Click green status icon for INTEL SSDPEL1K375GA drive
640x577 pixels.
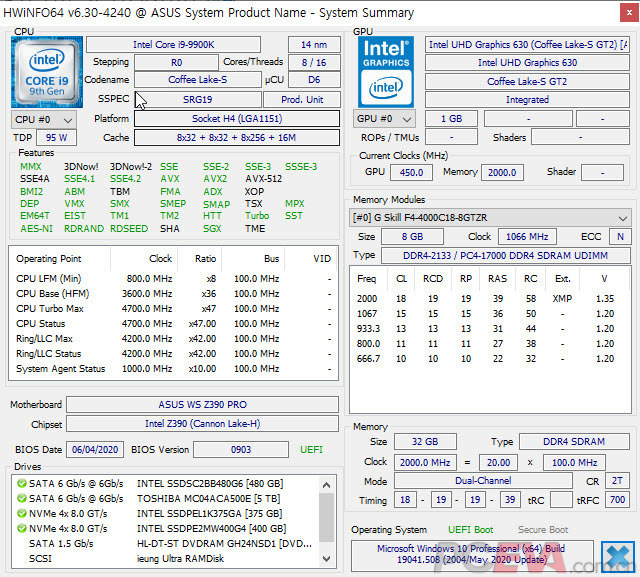point(22,512)
